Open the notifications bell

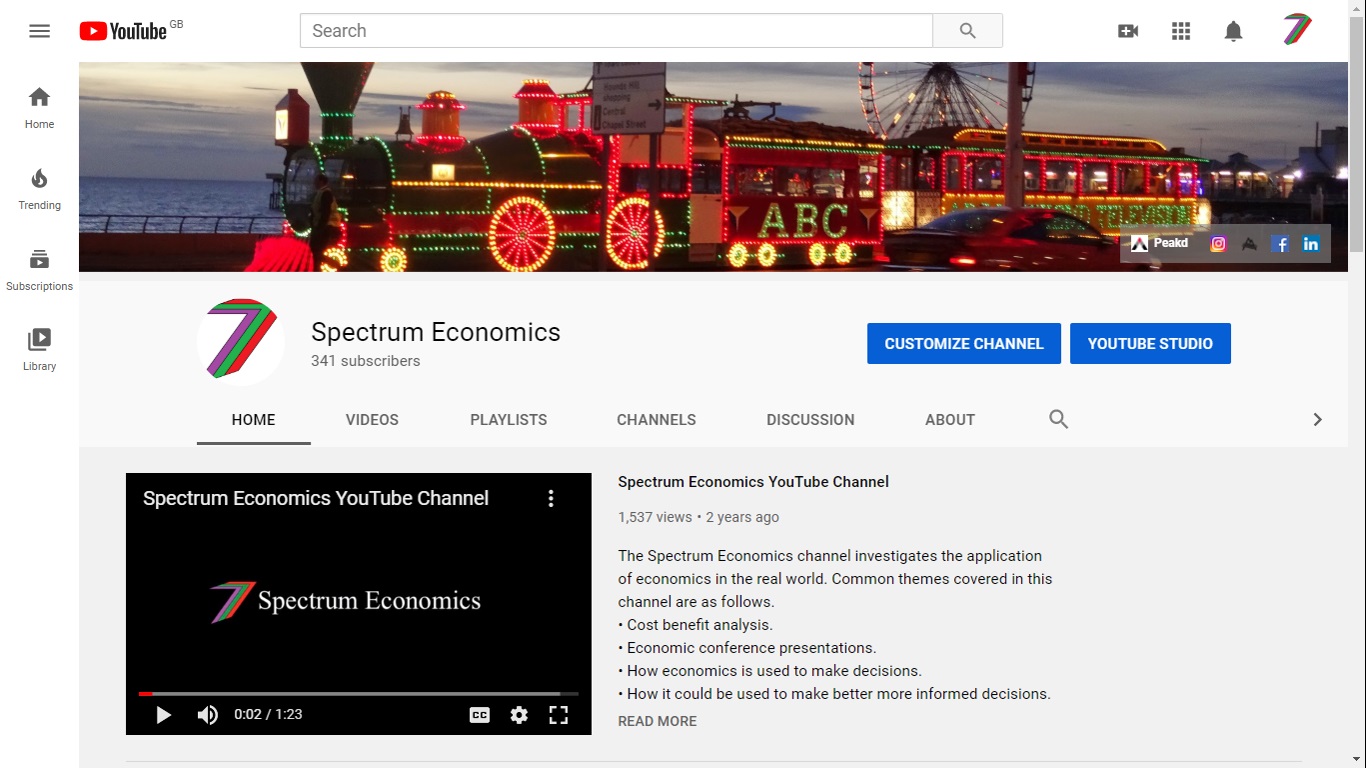(1234, 31)
